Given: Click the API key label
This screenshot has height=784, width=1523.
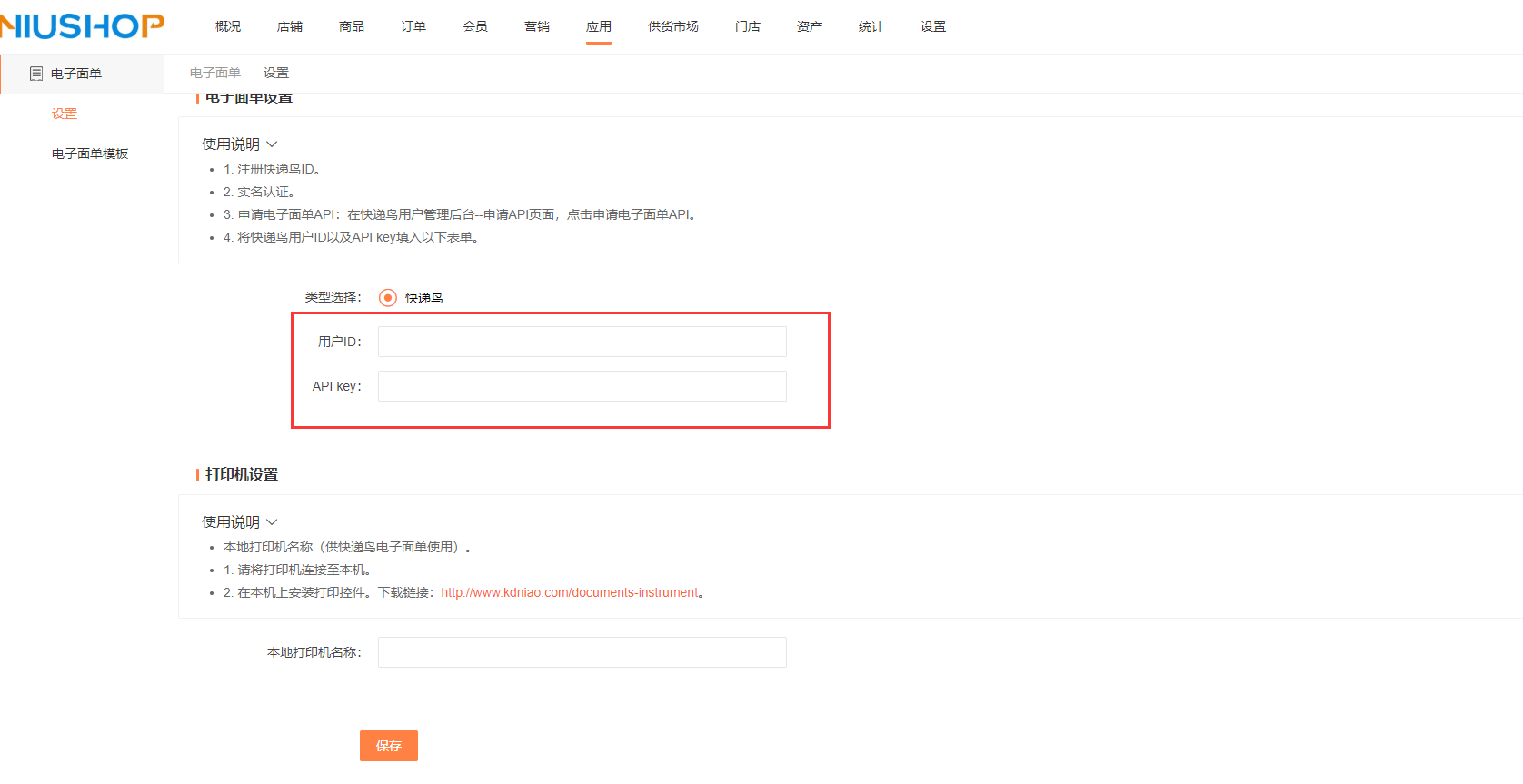Looking at the screenshot, I should [x=337, y=387].
